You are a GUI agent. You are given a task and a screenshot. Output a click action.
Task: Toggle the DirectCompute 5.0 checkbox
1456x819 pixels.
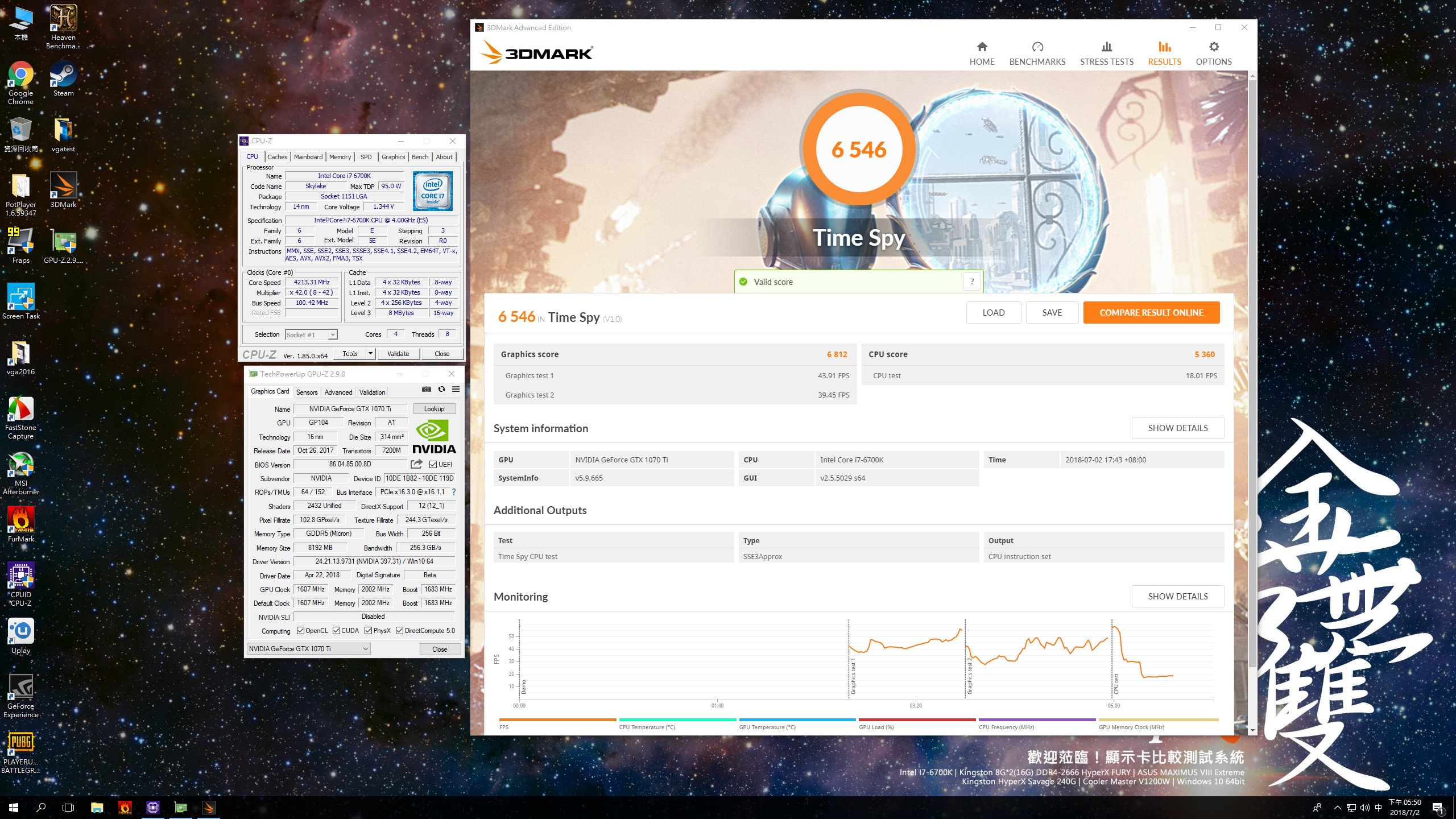tap(399, 630)
